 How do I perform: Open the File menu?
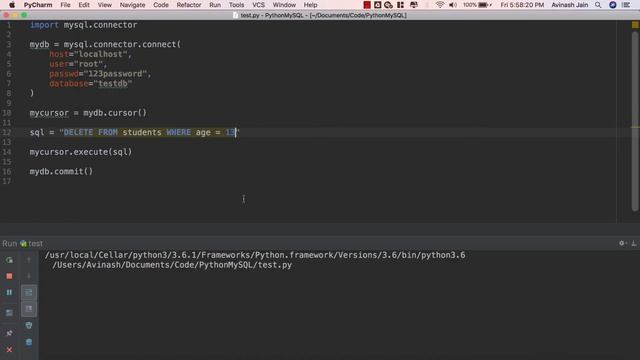65,5
